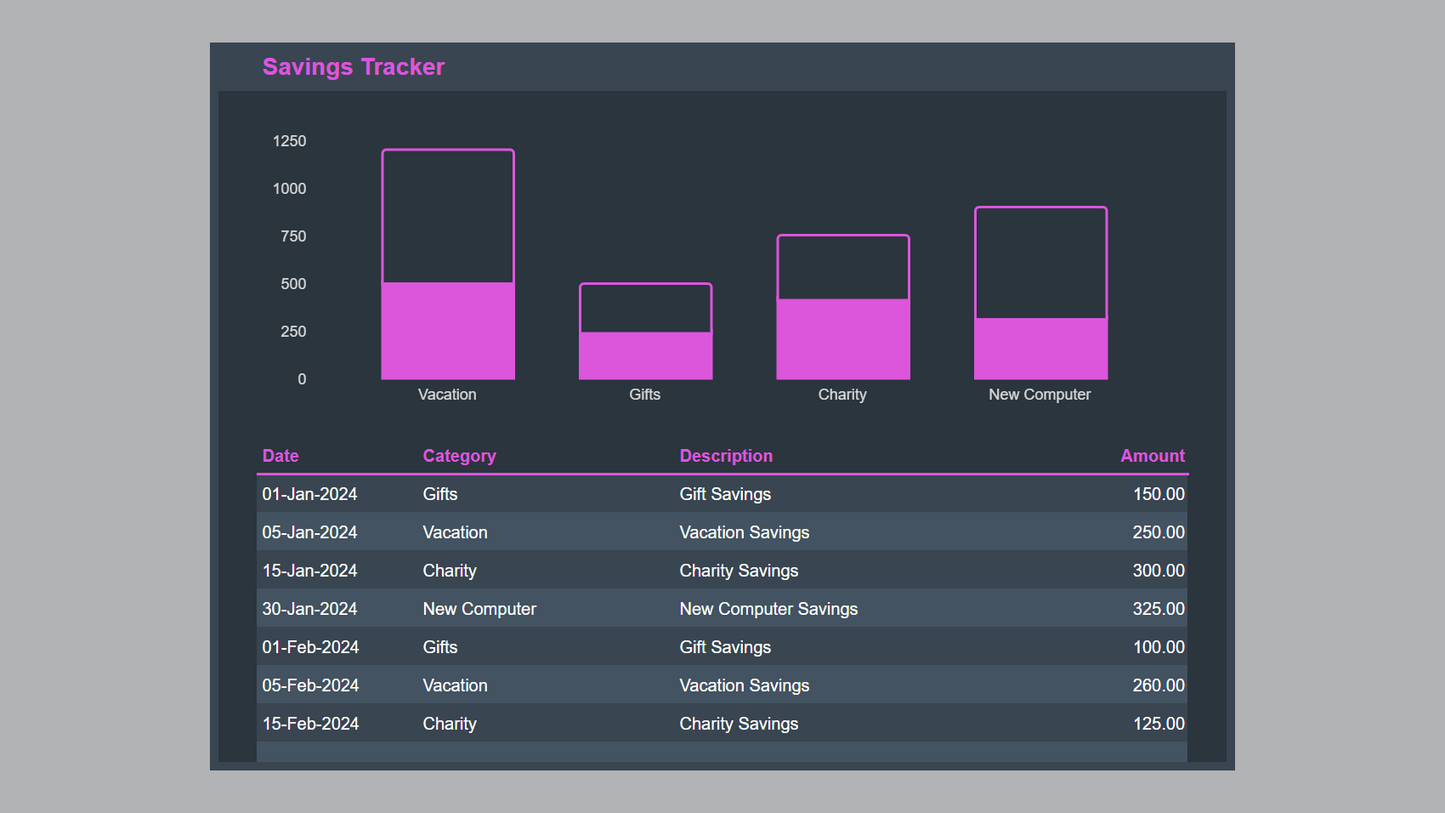Select the 325.00 amount cell
Viewport: 1445px width, 813px height.
click(1158, 609)
